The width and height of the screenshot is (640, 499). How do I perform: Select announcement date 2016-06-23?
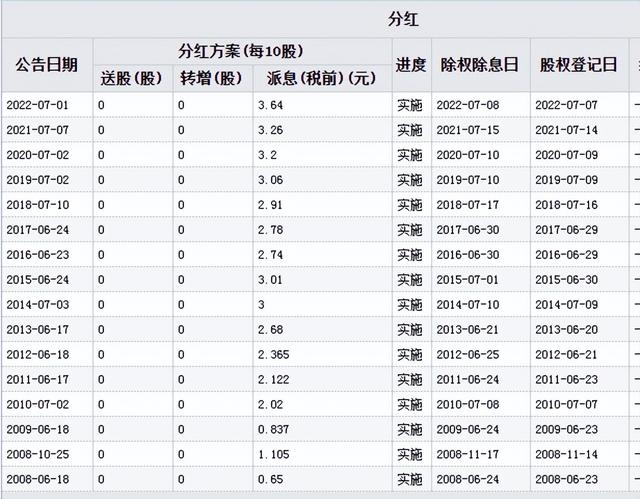coord(38,255)
